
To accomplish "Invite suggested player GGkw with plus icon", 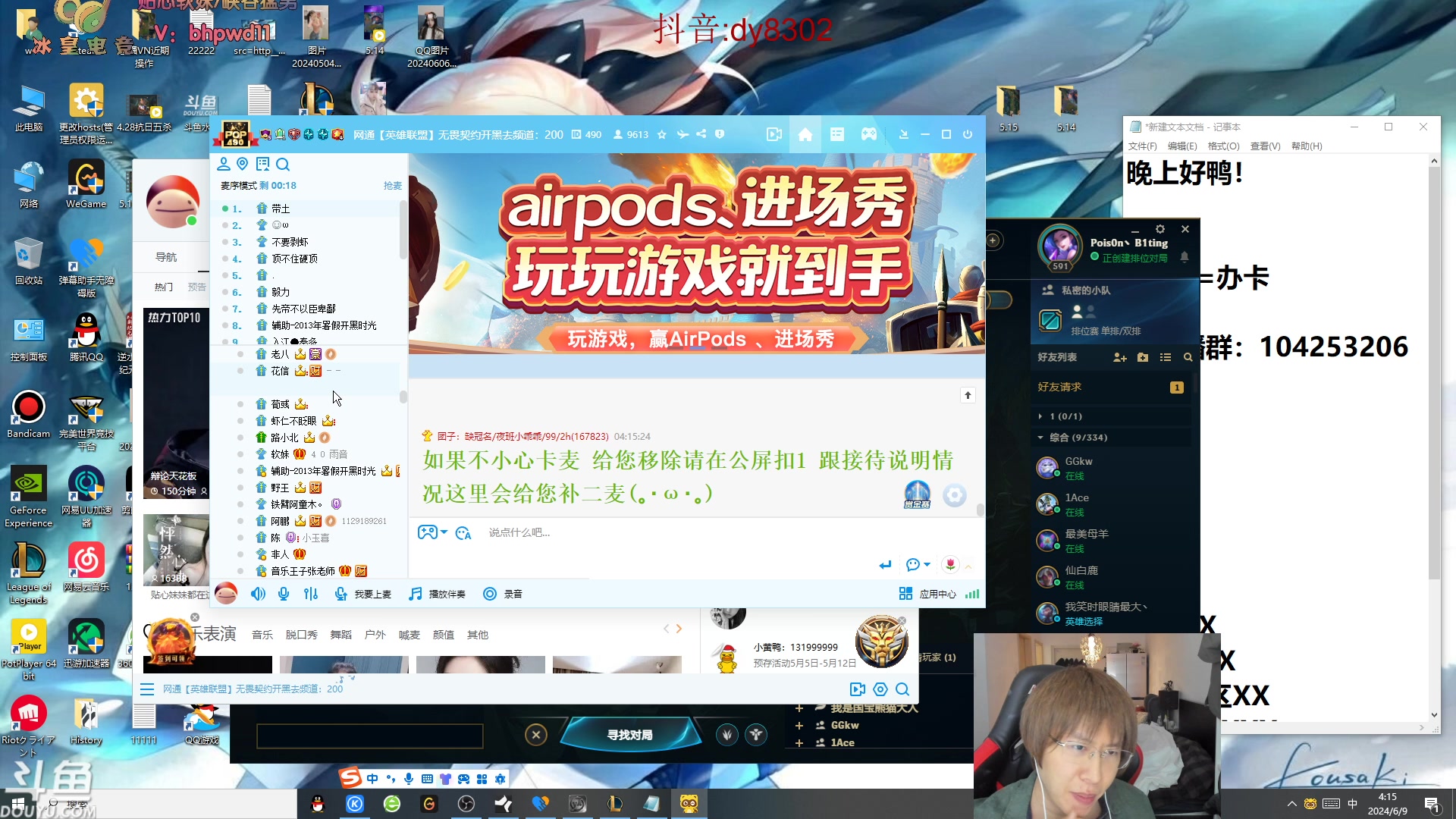I will (x=799, y=726).
